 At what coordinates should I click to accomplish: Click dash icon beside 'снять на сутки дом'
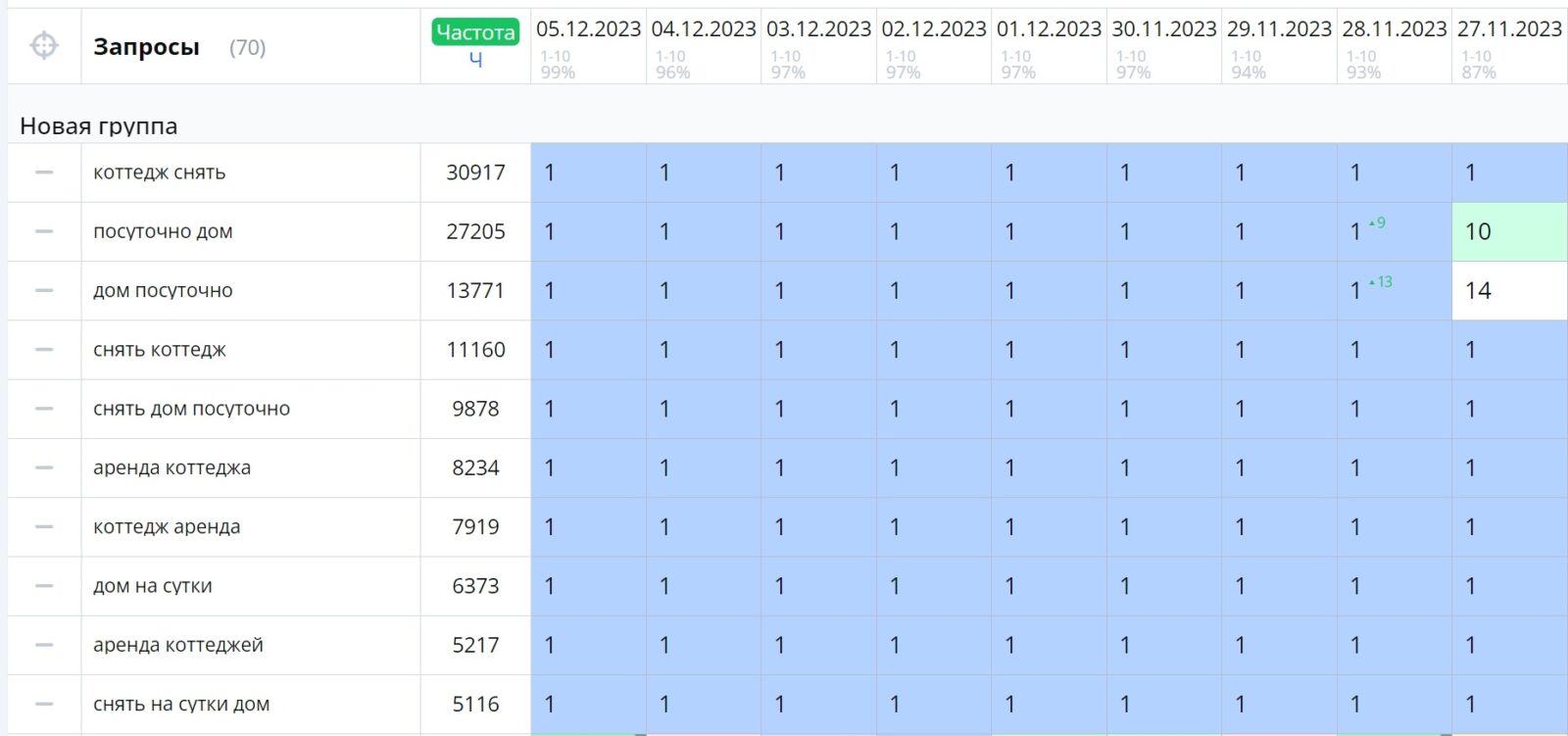point(44,704)
